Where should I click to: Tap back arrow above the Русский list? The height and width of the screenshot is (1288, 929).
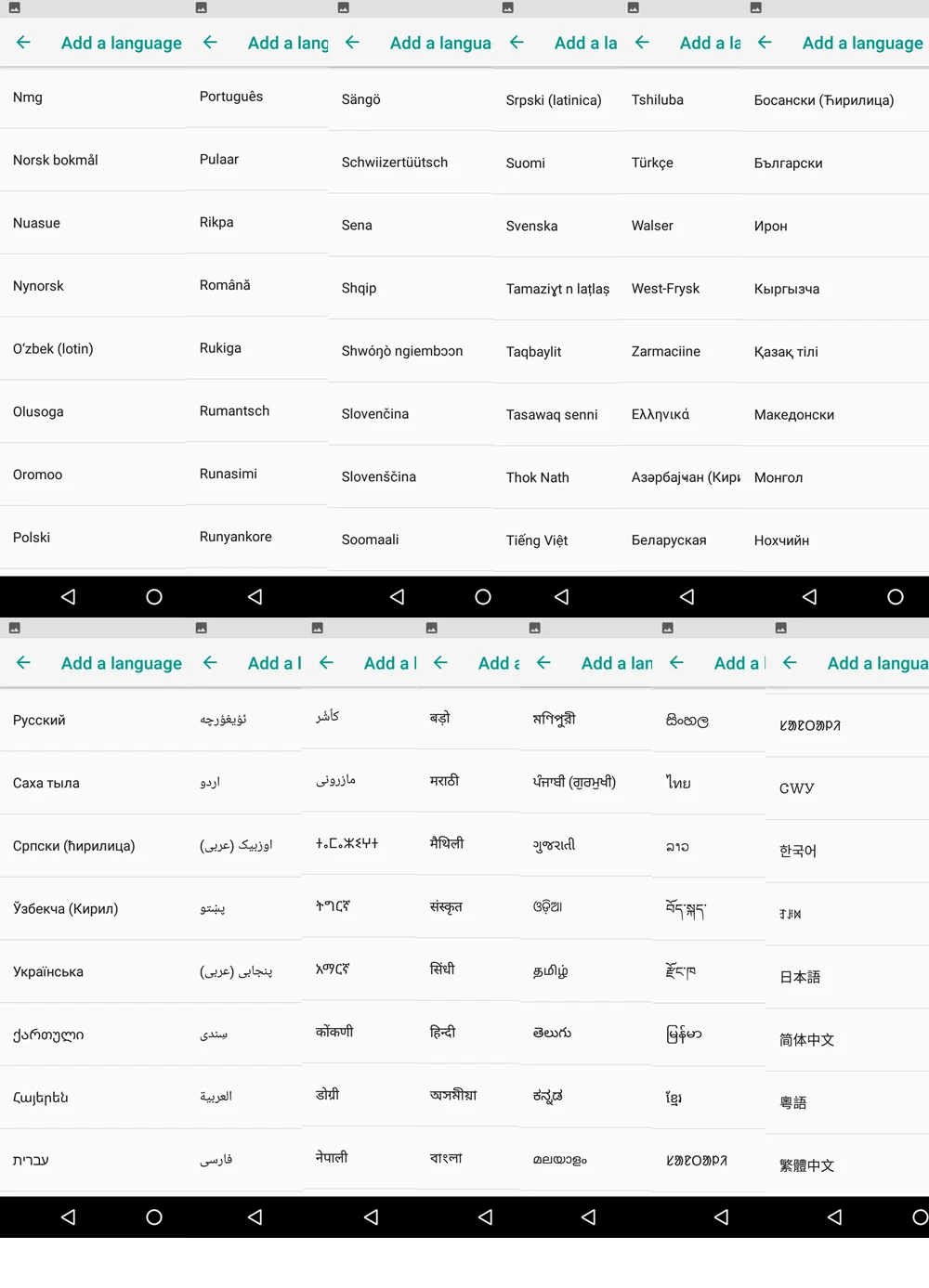23,663
